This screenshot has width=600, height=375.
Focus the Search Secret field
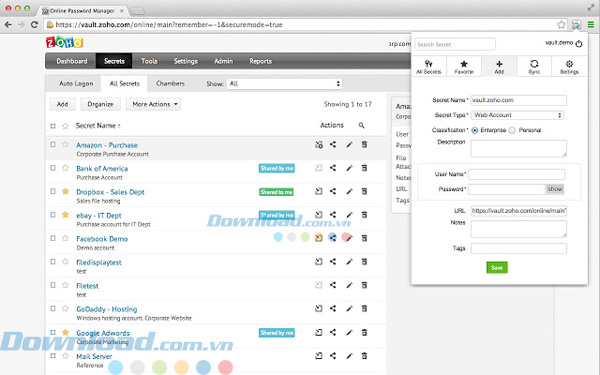click(455, 44)
